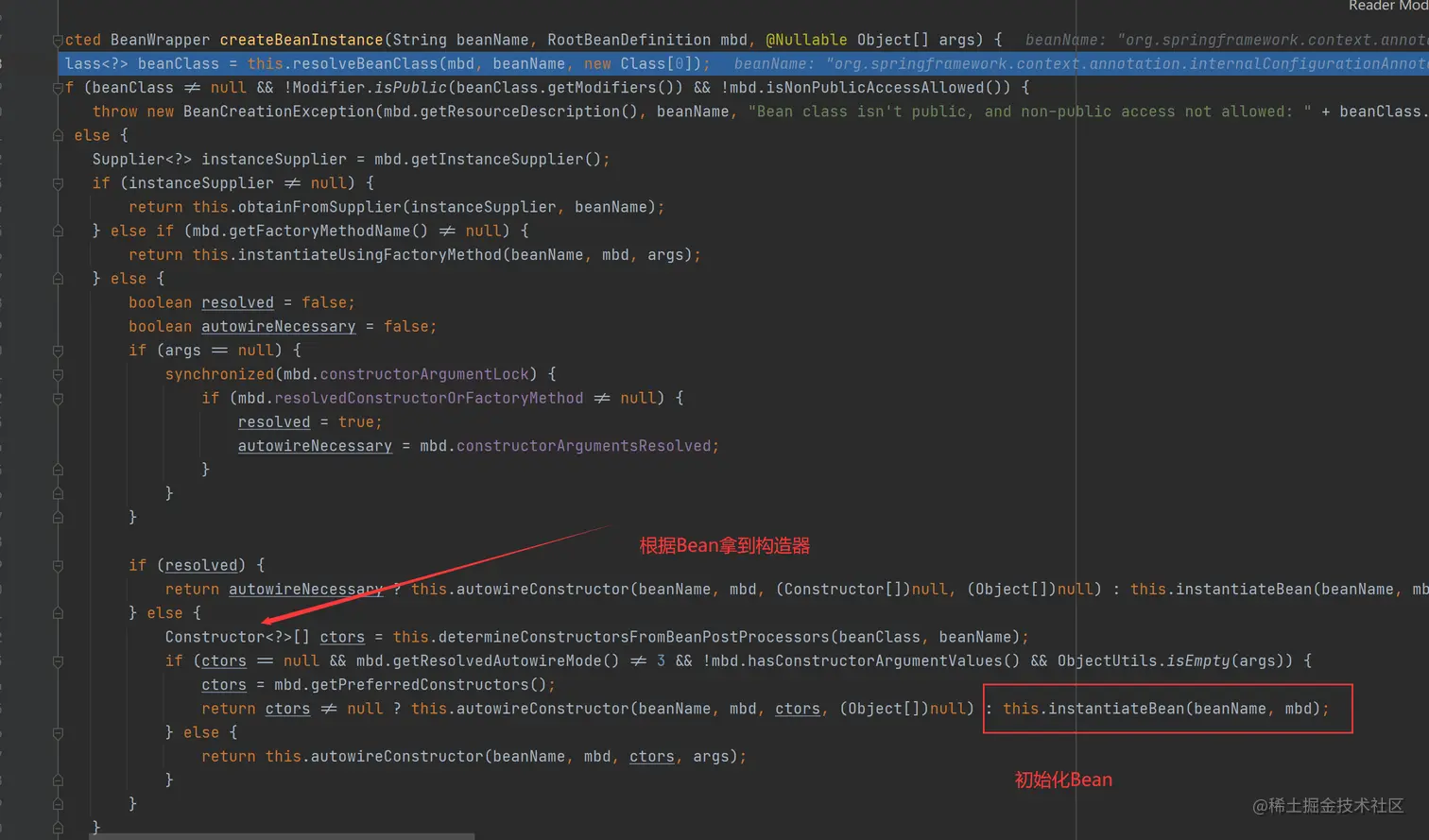The width and height of the screenshot is (1429, 840).
Task: Click 'ctors' in 'Constructor<?>[] ctors' declaration
Action: pos(342,637)
